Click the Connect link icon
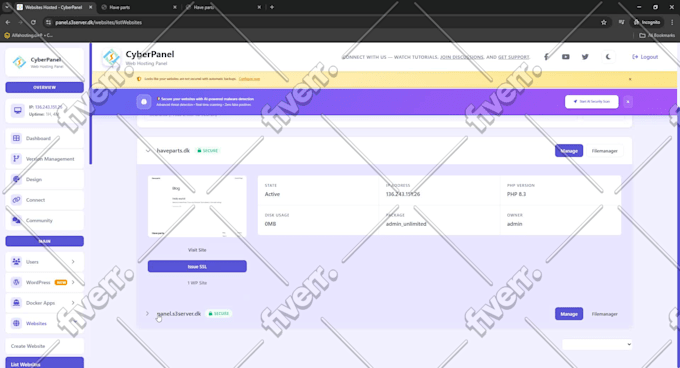The width and height of the screenshot is (680, 368). (16, 200)
